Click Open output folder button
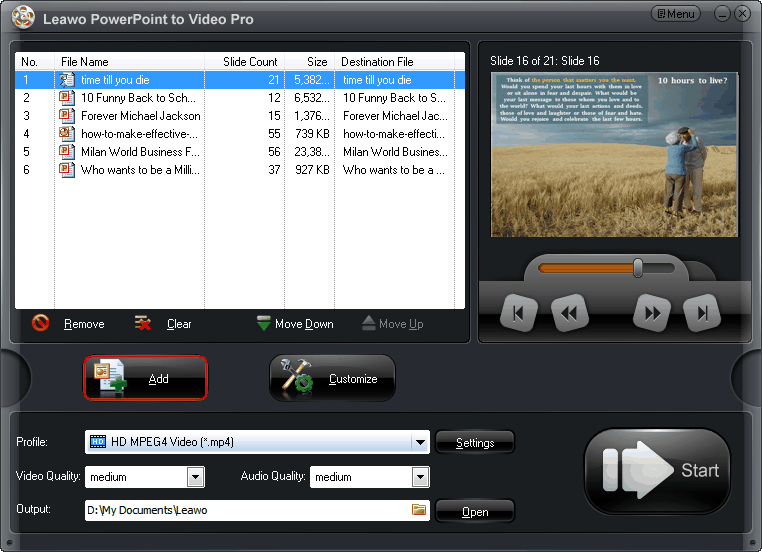Screen dimensions: 762x552 [475, 512]
